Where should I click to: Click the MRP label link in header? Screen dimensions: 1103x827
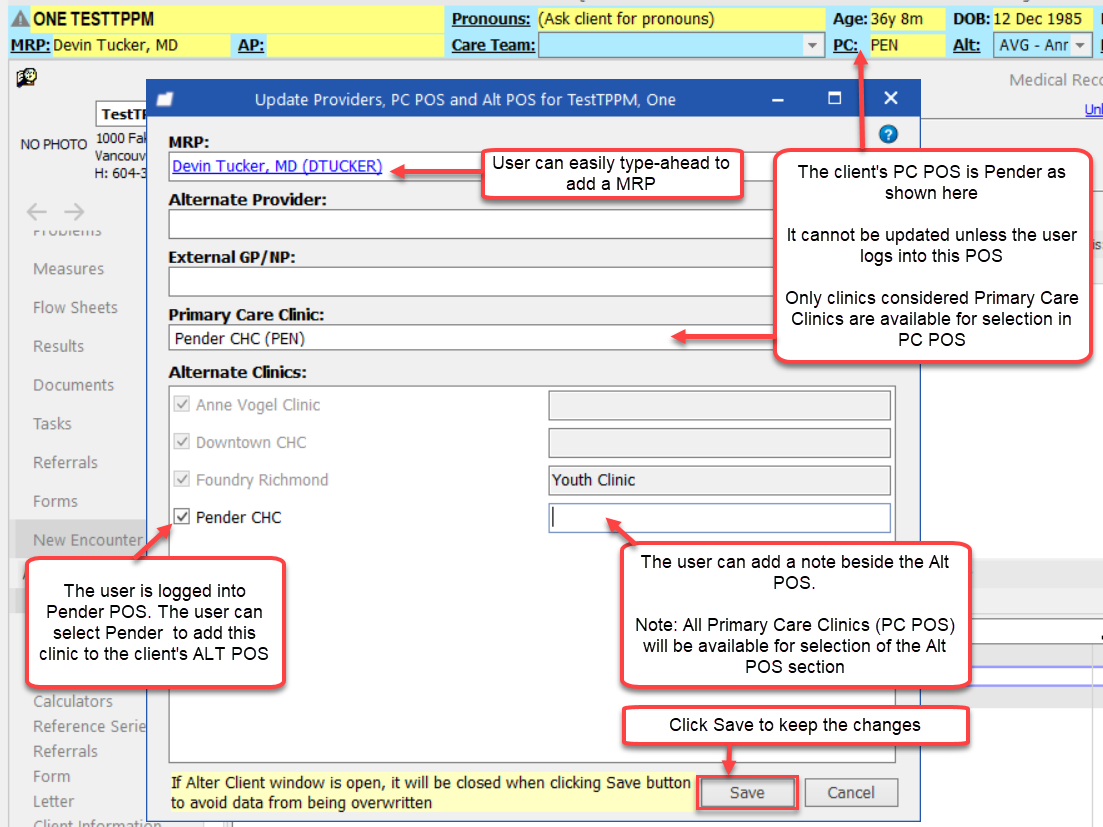coord(30,46)
